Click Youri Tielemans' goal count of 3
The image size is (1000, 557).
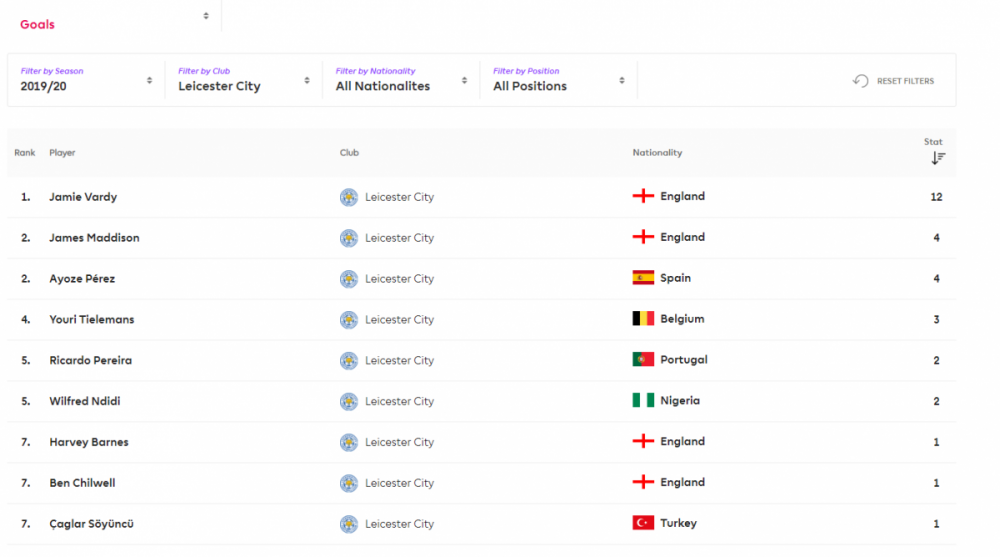coord(936,320)
